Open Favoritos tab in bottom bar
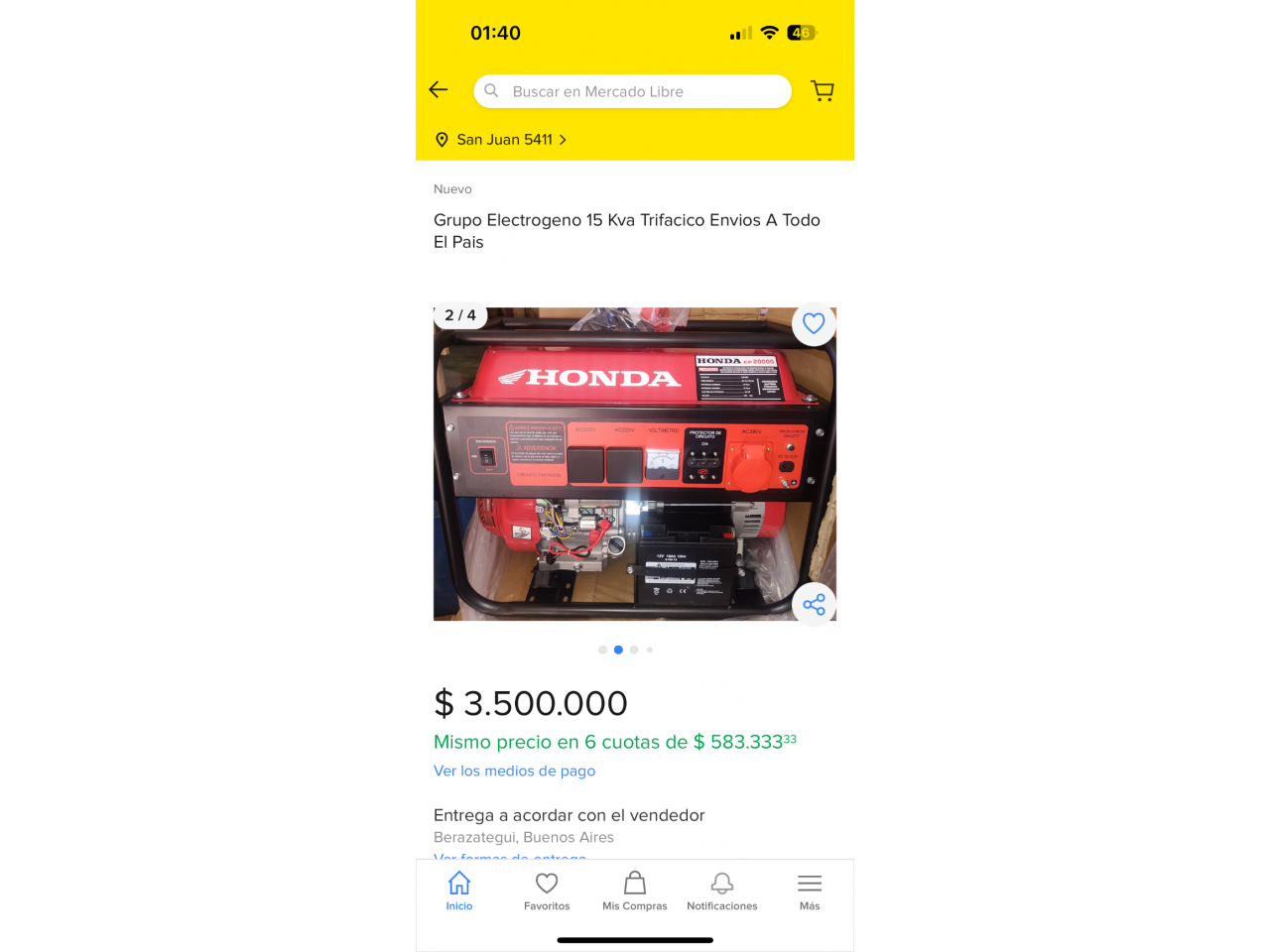This screenshot has width=1270, height=952. pyautogui.click(x=547, y=891)
